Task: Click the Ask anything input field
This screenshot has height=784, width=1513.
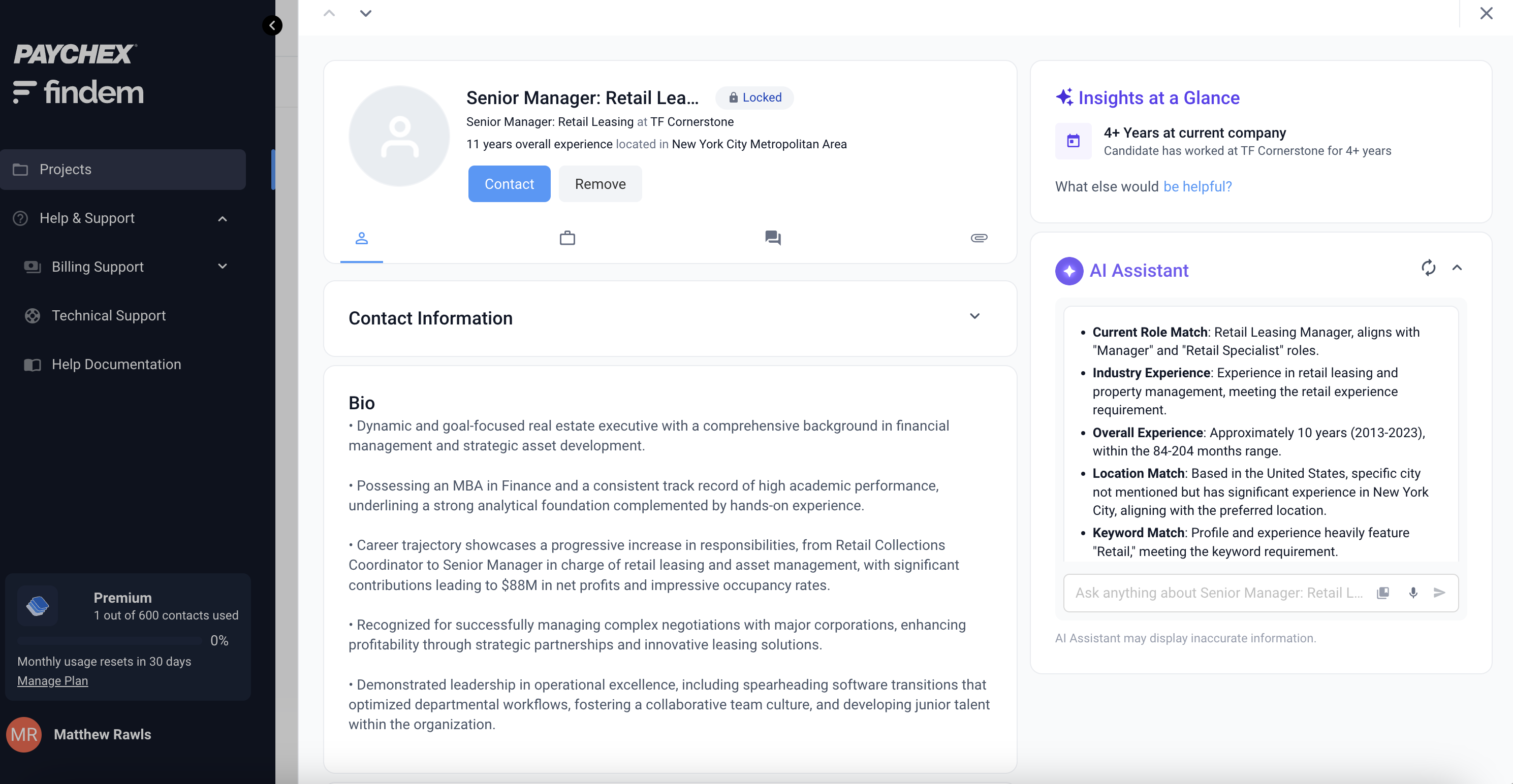Action: pos(1219,593)
